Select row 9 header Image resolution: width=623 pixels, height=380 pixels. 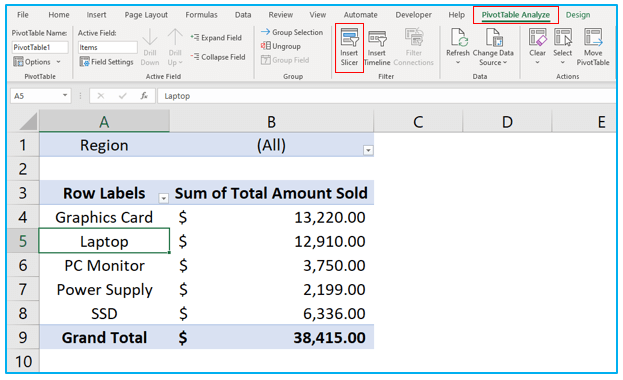tap(23, 337)
